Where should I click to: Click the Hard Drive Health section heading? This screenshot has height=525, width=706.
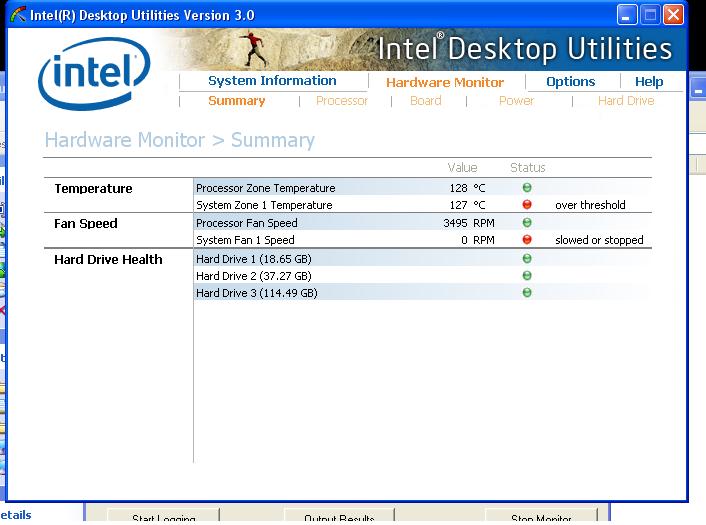point(108,259)
